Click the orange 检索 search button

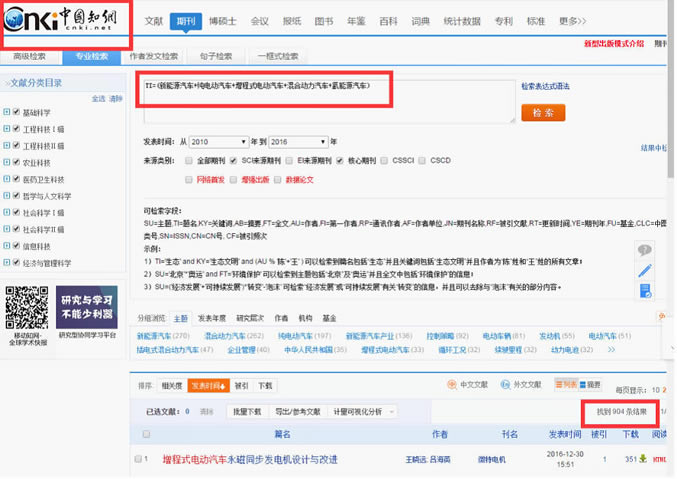tap(543, 112)
